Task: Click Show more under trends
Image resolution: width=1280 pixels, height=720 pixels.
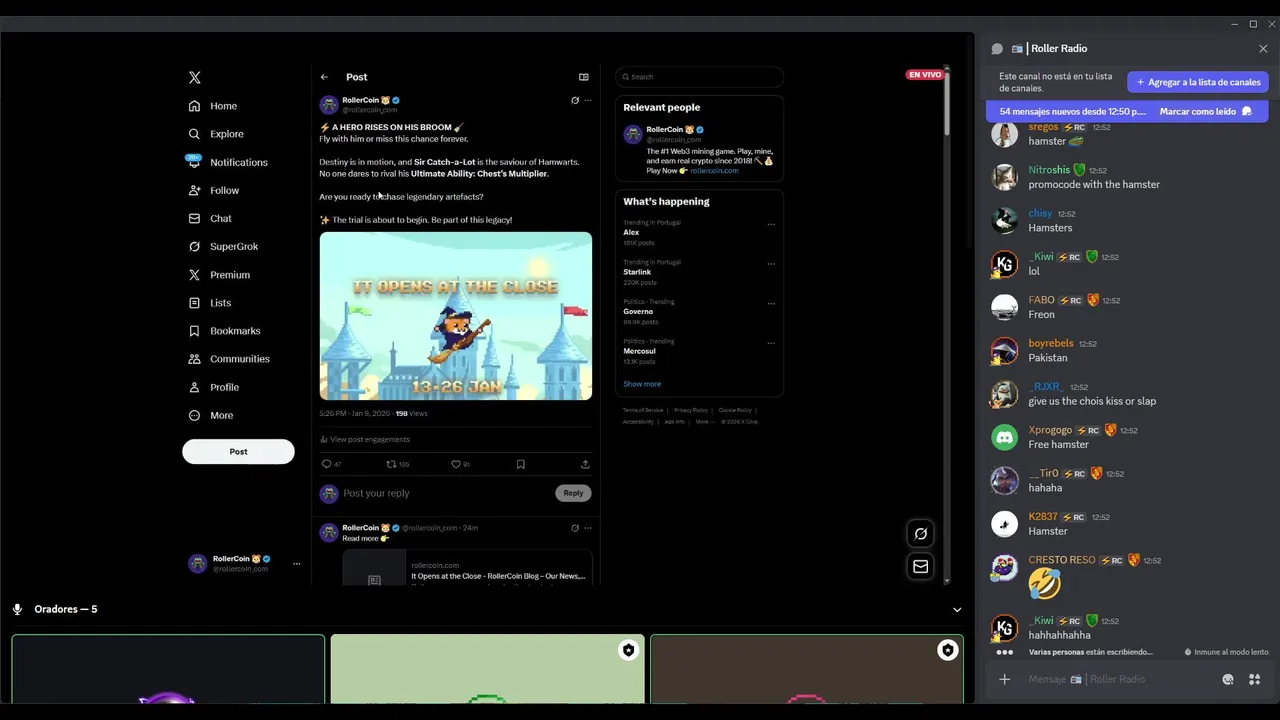Action: point(642,384)
